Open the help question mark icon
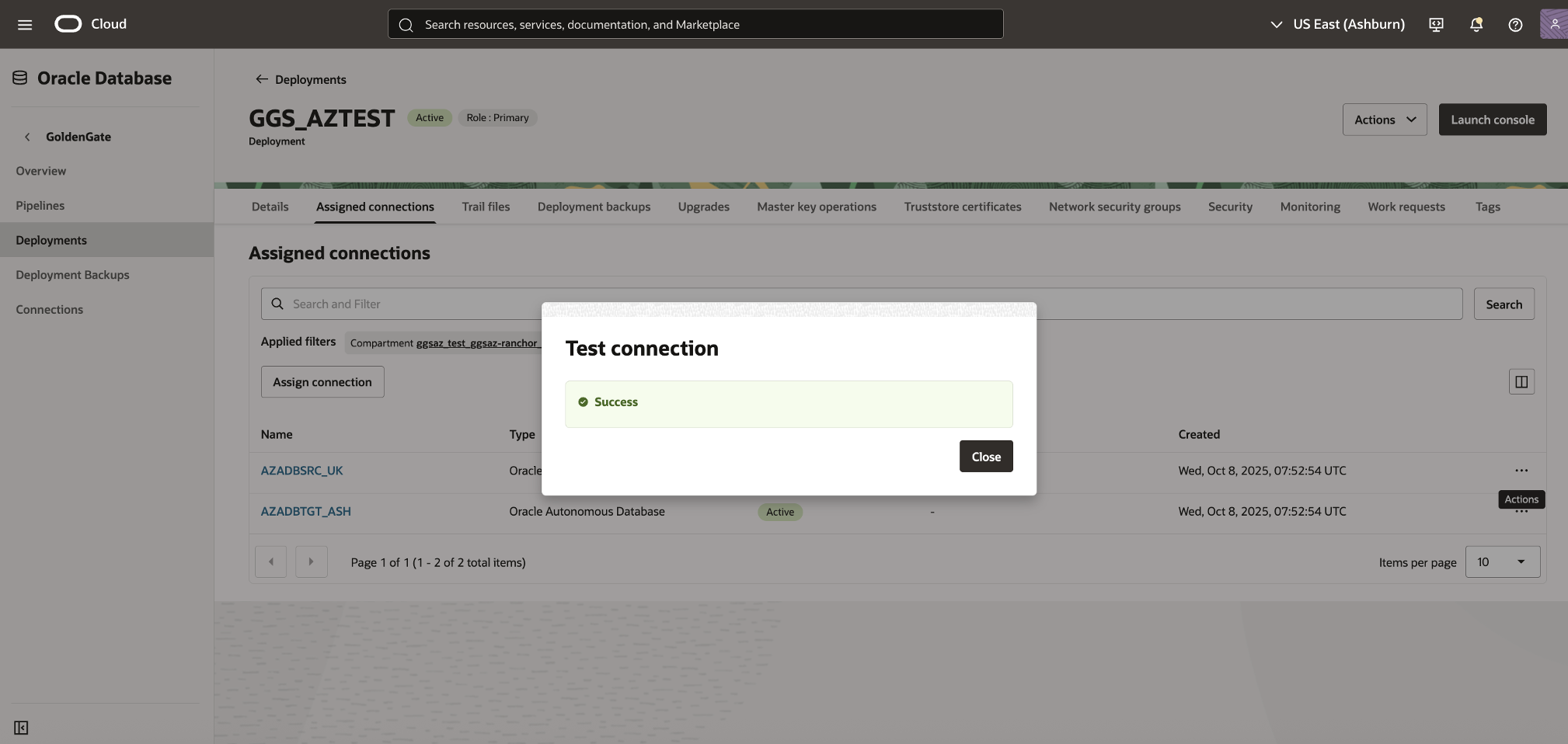This screenshot has width=1568, height=744. (1515, 24)
